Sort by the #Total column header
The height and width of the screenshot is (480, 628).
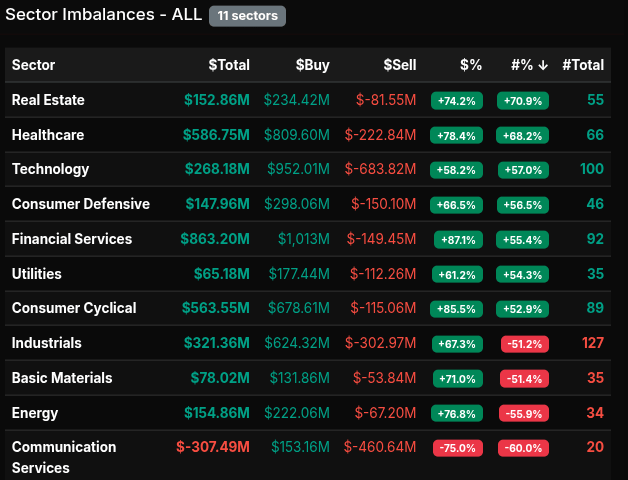pos(583,65)
